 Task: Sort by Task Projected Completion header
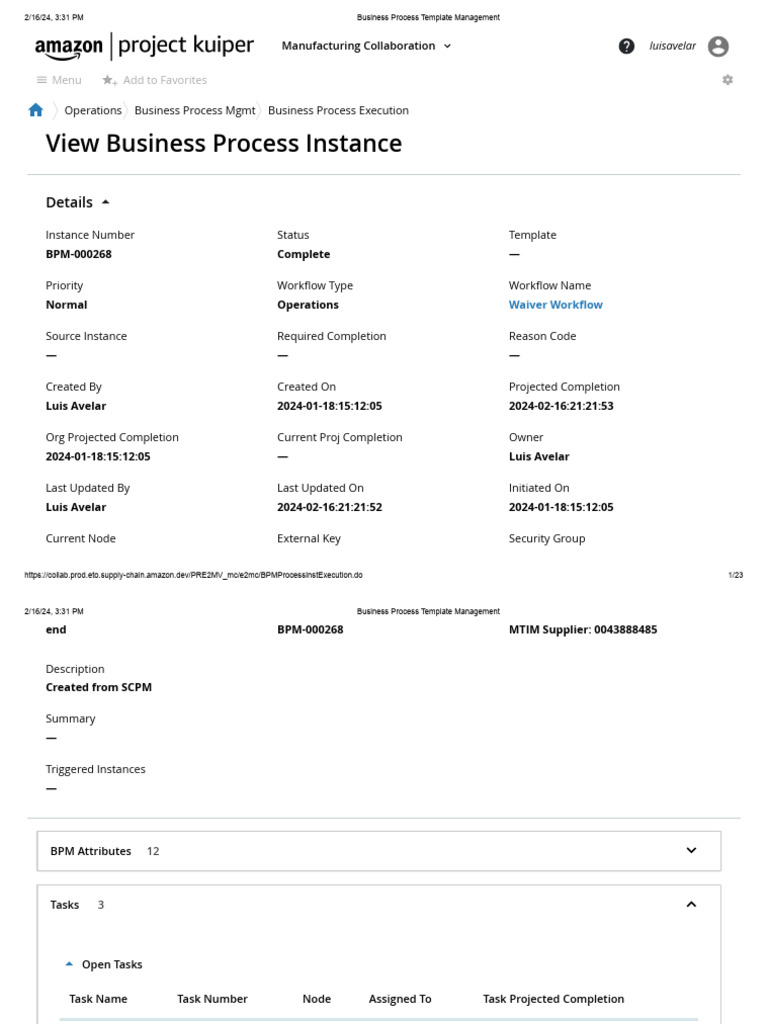tap(553, 999)
